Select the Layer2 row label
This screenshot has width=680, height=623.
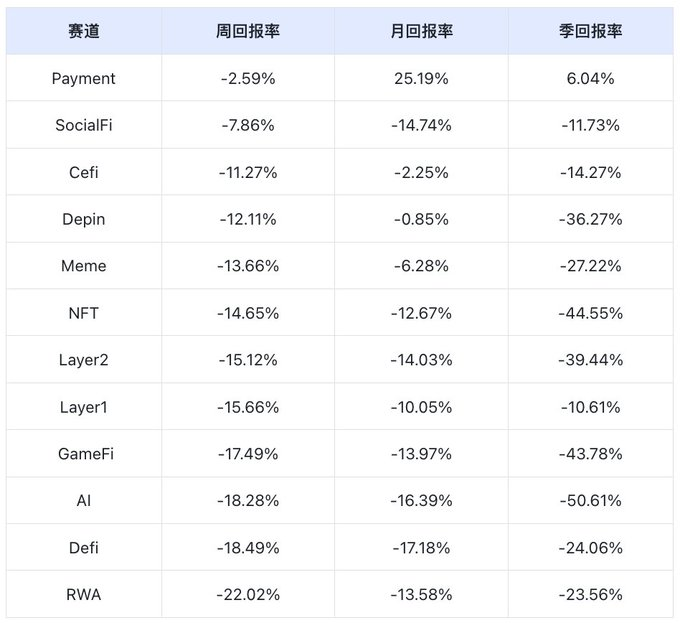84,360
